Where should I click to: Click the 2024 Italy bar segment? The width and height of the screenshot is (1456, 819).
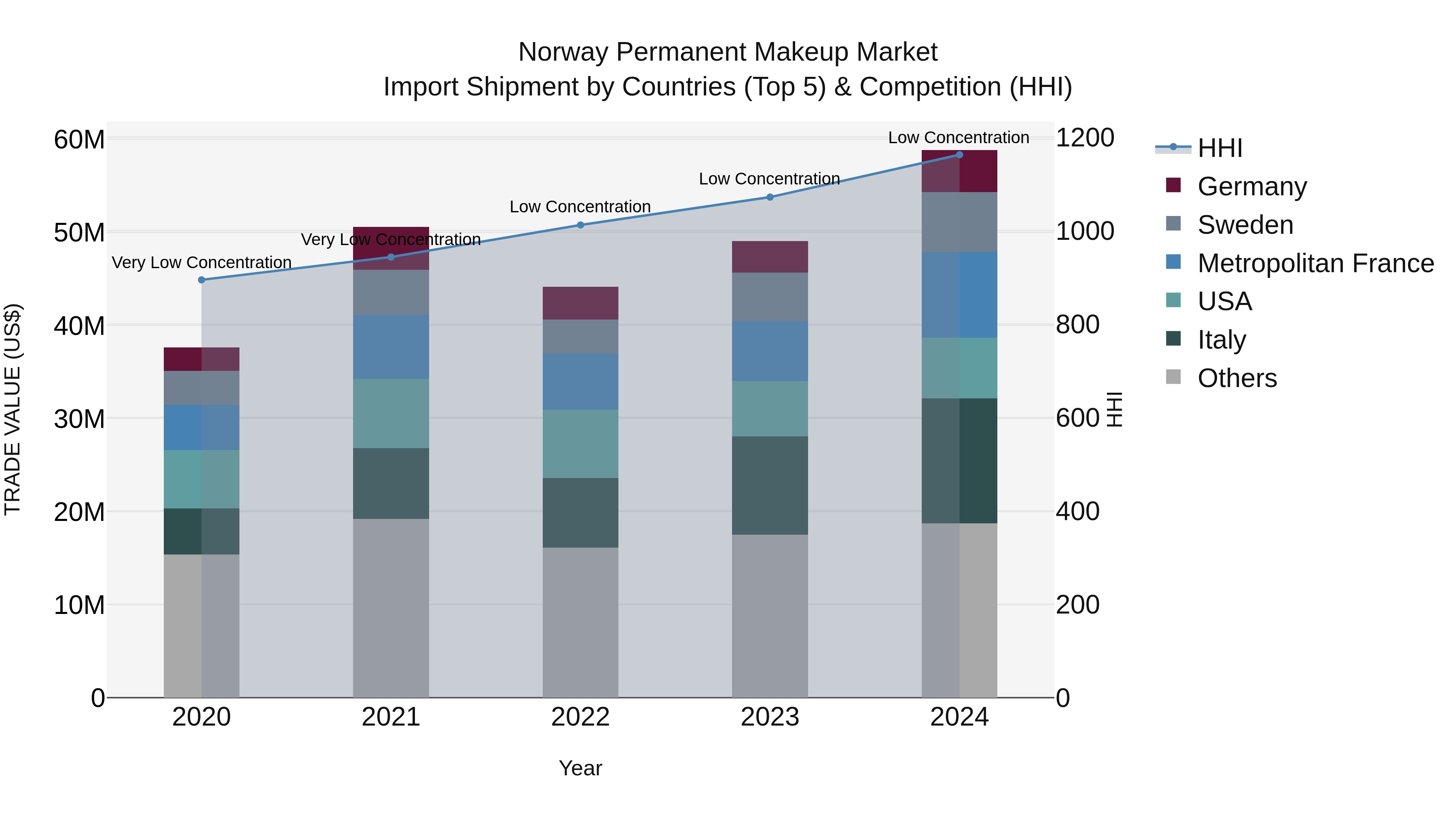(959, 461)
